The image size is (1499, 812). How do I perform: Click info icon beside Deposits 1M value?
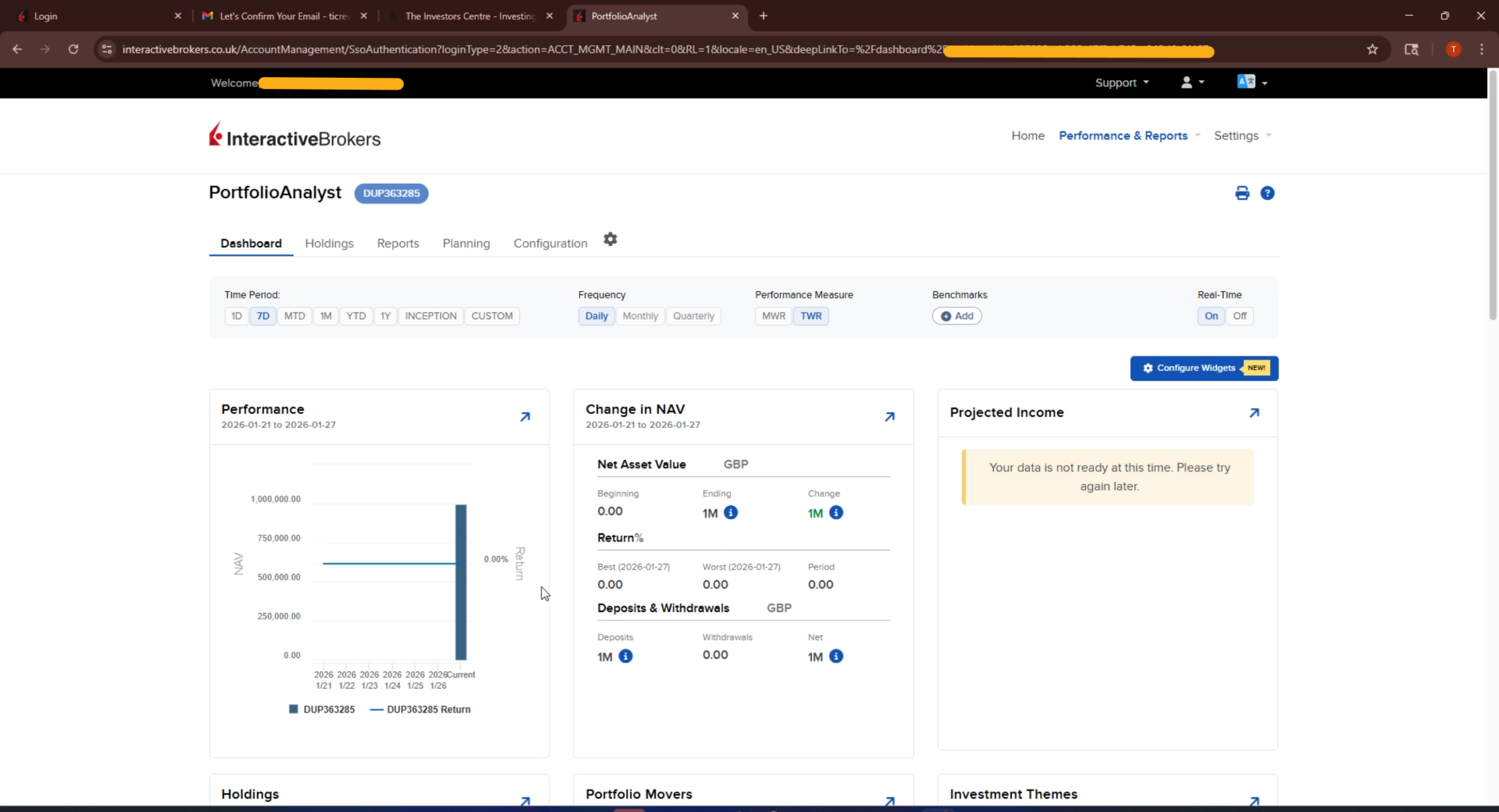625,656
